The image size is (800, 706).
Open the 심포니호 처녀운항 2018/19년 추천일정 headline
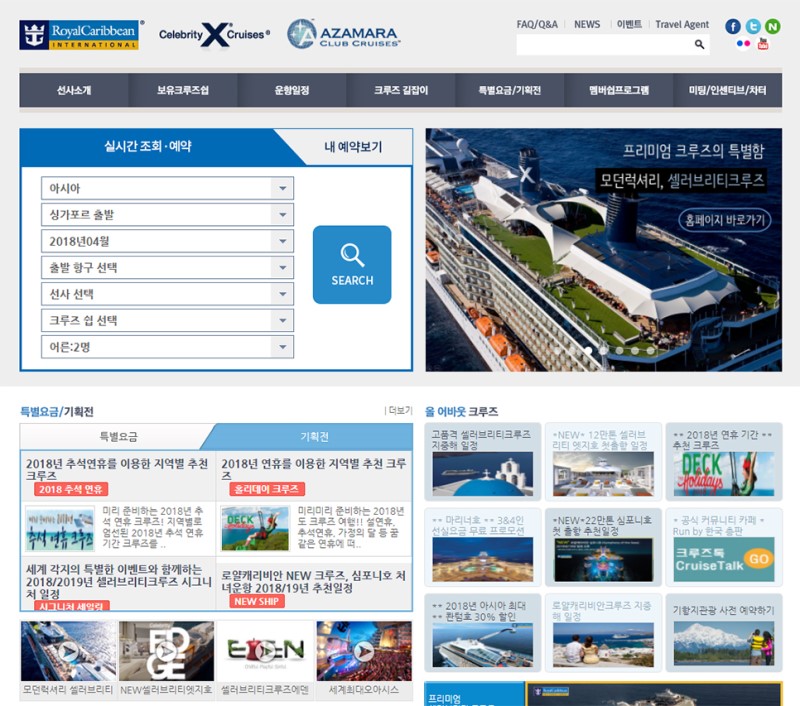pyautogui.click(x=313, y=582)
